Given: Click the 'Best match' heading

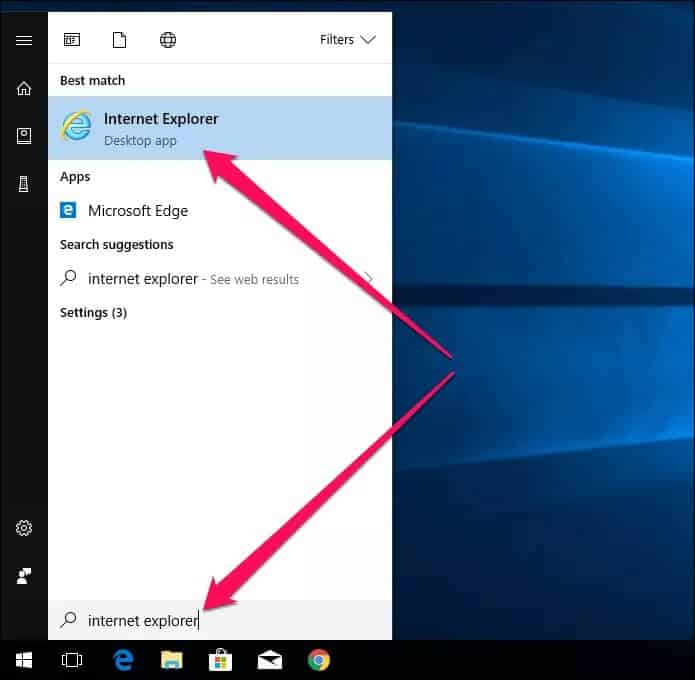Looking at the screenshot, I should click(x=93, y=81).
